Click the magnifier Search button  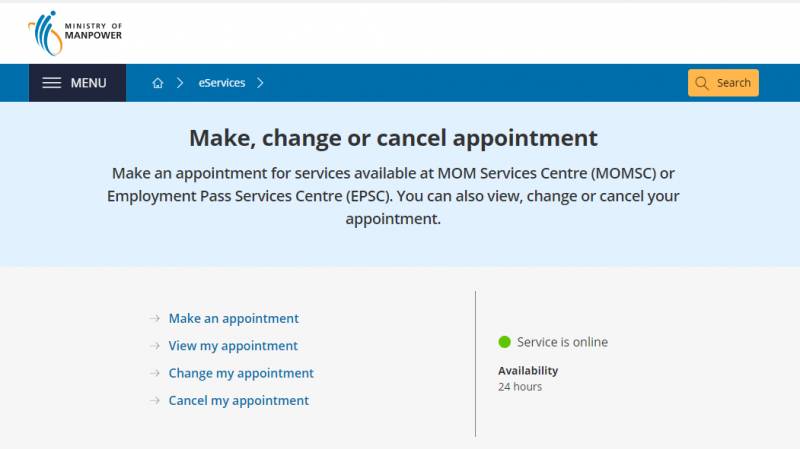[723, 83]
